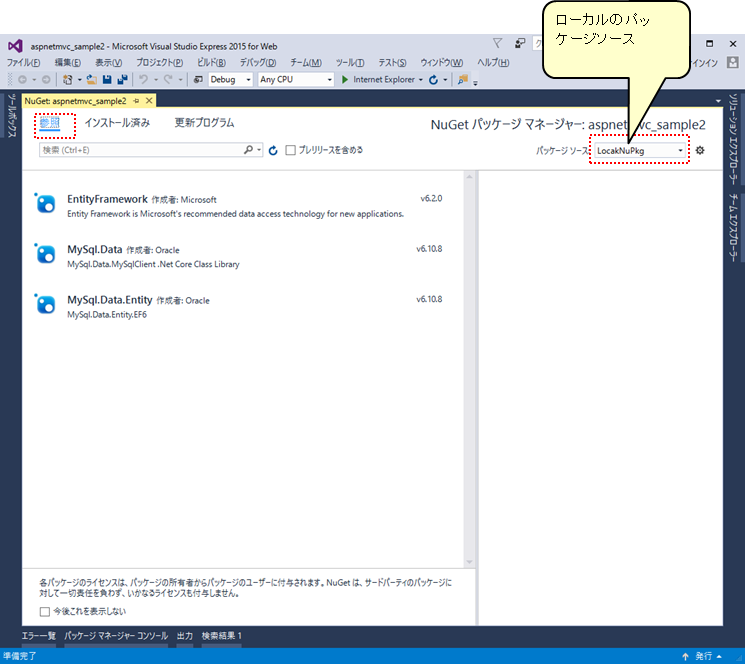The height and width of the screenshot is (664, 745).
Task: Open the ウィンドウ(W) menu
Action: point(441,63)
